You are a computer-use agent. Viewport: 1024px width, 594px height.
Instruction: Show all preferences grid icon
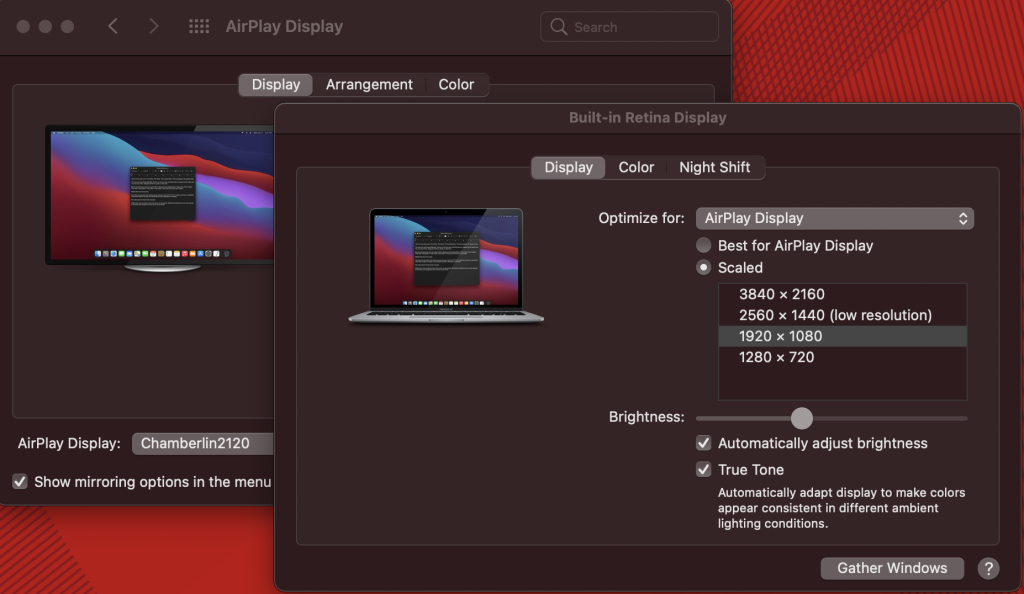[199, 26]
